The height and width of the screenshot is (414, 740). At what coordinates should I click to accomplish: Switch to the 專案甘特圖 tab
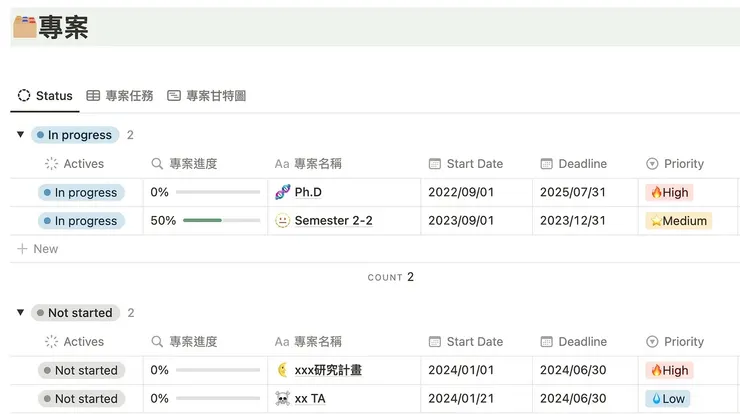207,96
